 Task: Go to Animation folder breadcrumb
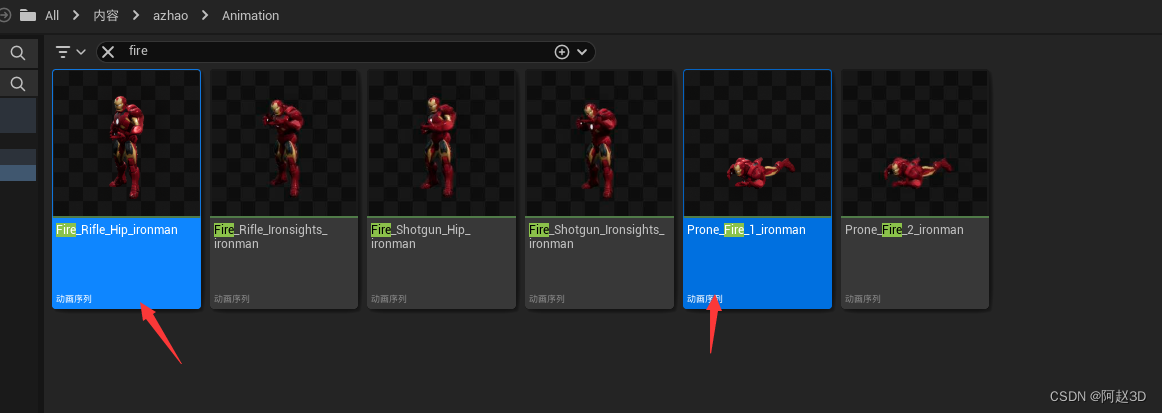pyautogui.click(x=250, y=16)
